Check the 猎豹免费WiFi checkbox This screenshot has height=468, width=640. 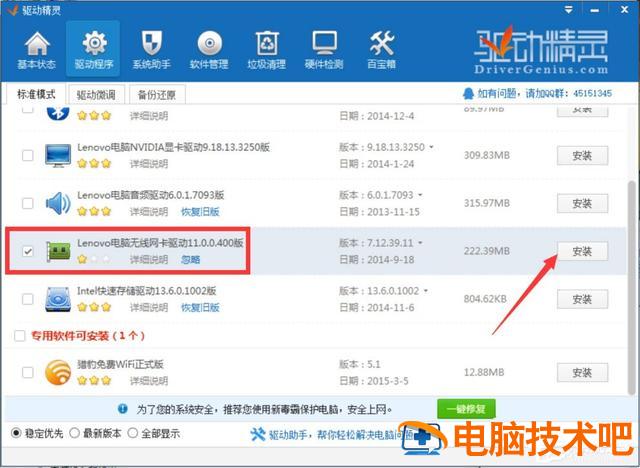[x=27, y=372]
